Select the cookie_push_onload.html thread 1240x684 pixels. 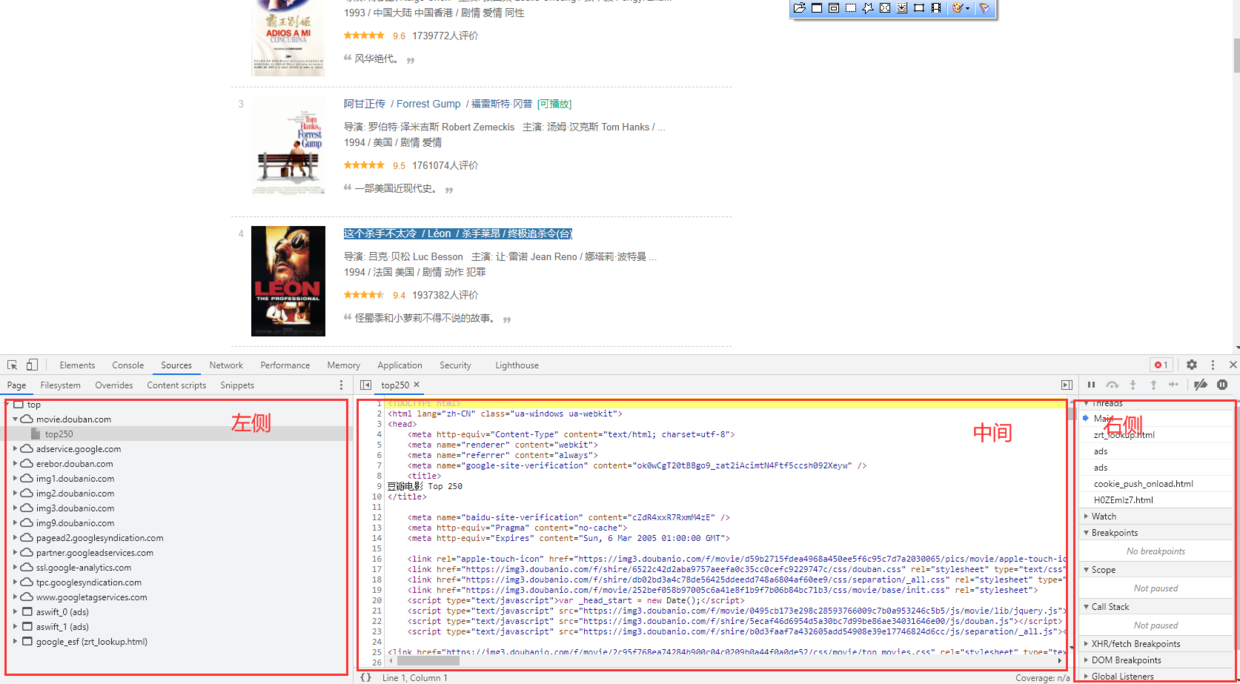click(1143, 484)
